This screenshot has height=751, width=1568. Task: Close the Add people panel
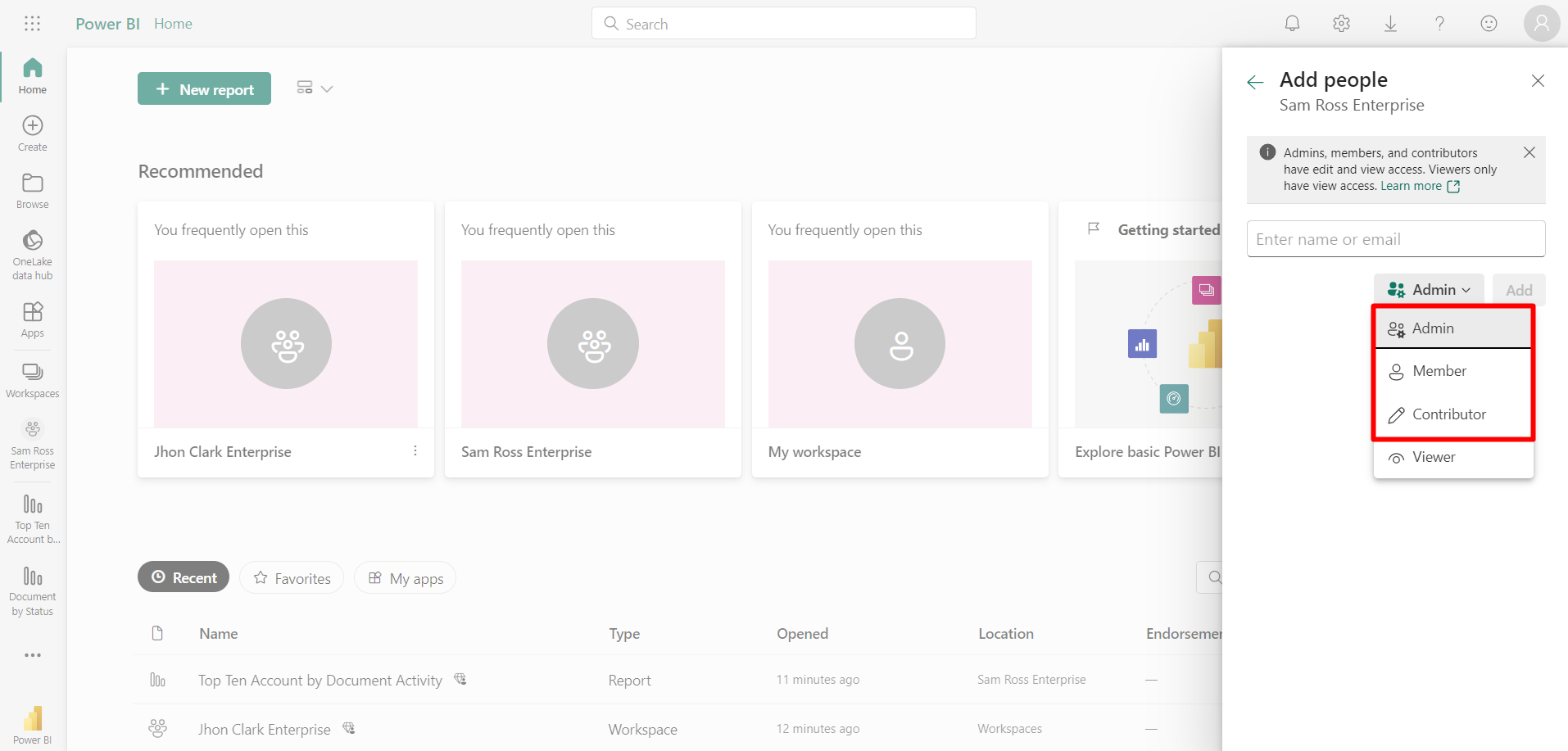1538,80
